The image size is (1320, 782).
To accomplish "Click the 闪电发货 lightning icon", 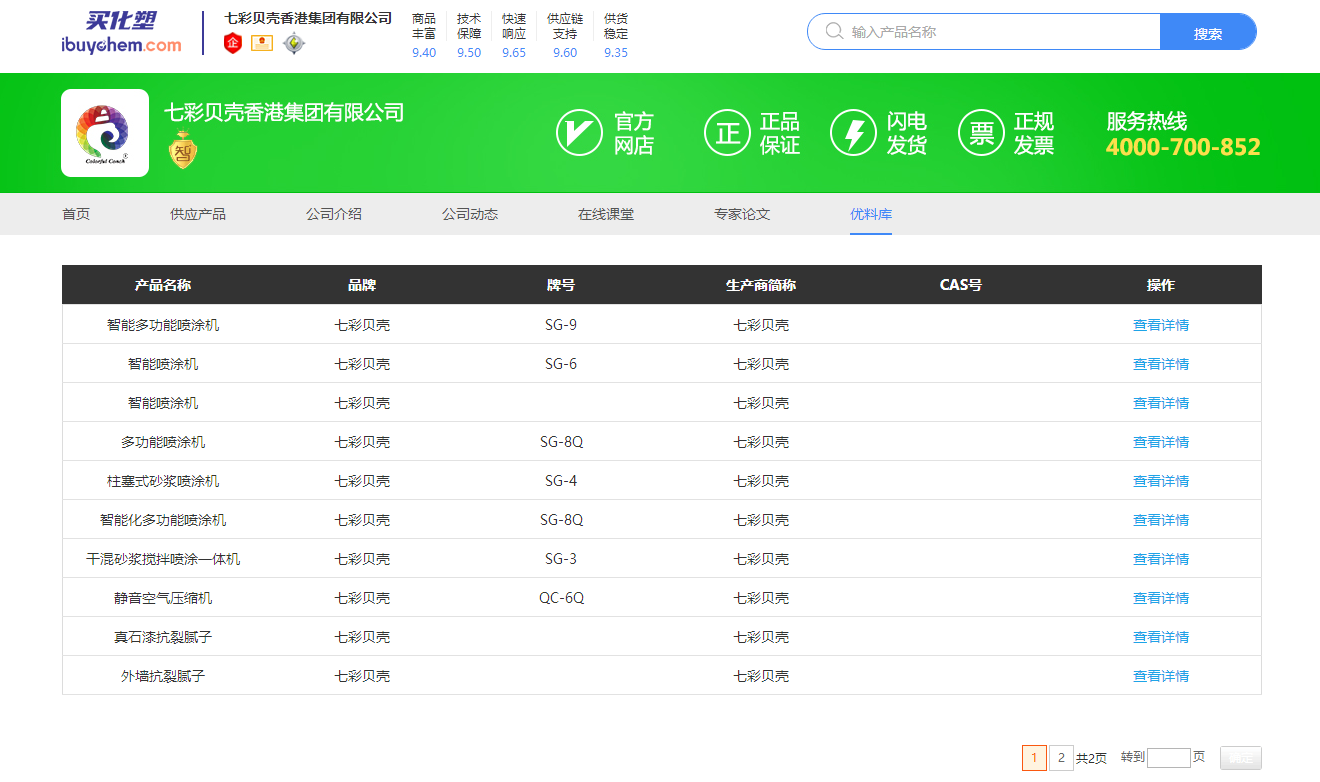I will pyautogui.click(x=854, y=133).
